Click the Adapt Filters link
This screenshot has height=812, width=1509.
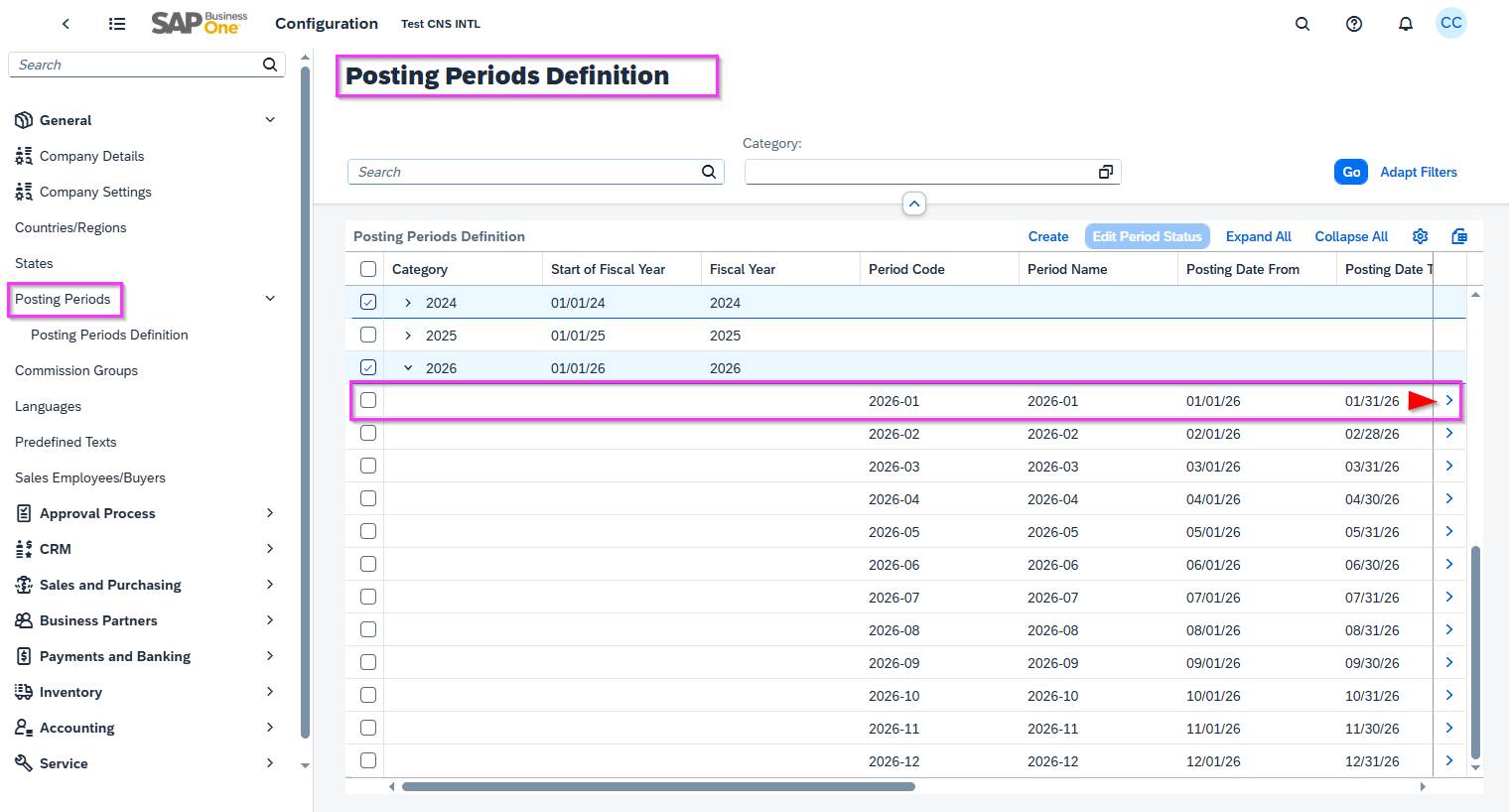pos(1418,171)
